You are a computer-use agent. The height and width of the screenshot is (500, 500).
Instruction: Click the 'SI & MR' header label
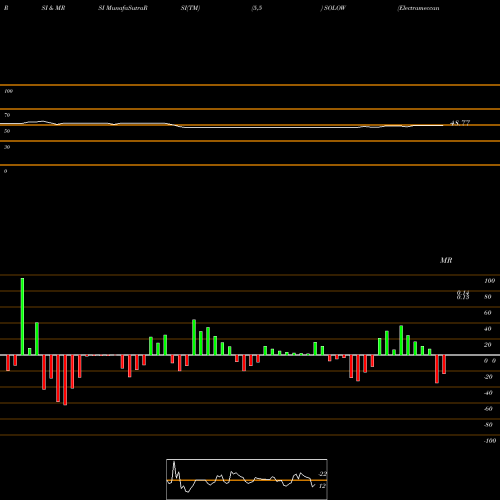click(x=53, y=8)
